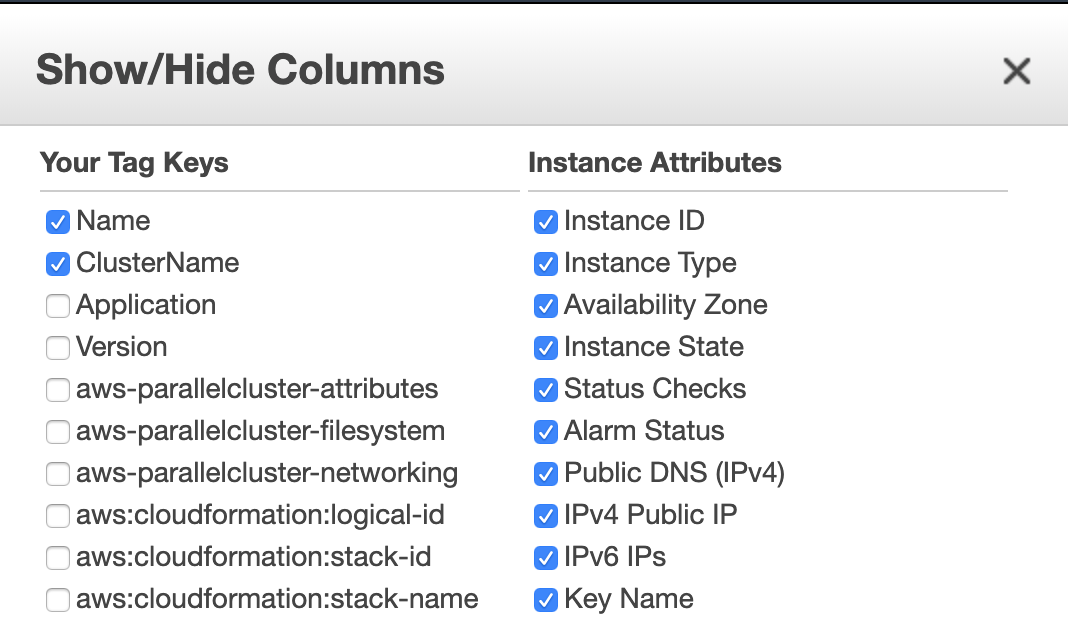The width and height of the screenshot is (1068, 618).
Task: Enable the Application tag column
Action: click(x=57, y=306)
